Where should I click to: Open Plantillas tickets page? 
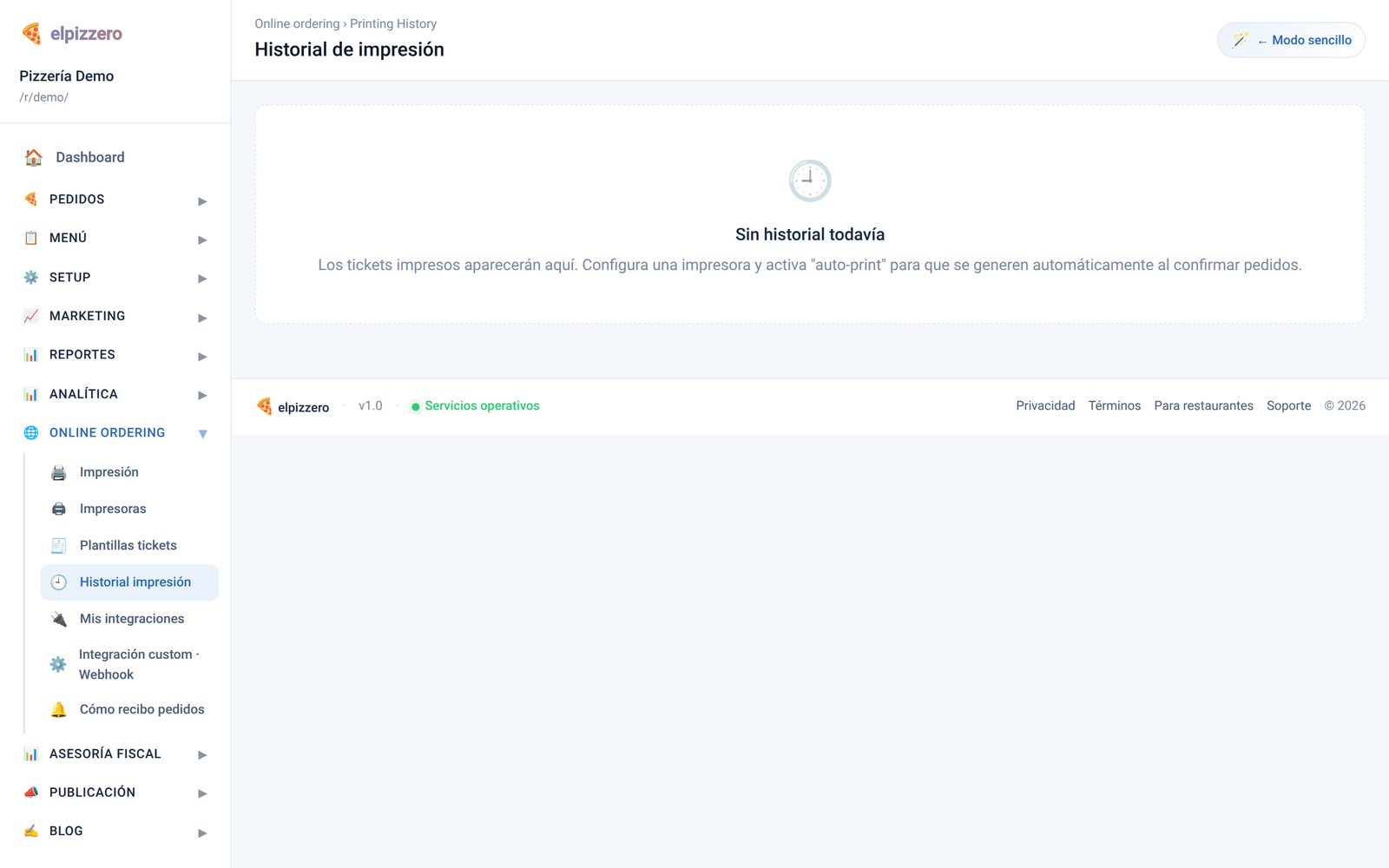pos(129,545)
